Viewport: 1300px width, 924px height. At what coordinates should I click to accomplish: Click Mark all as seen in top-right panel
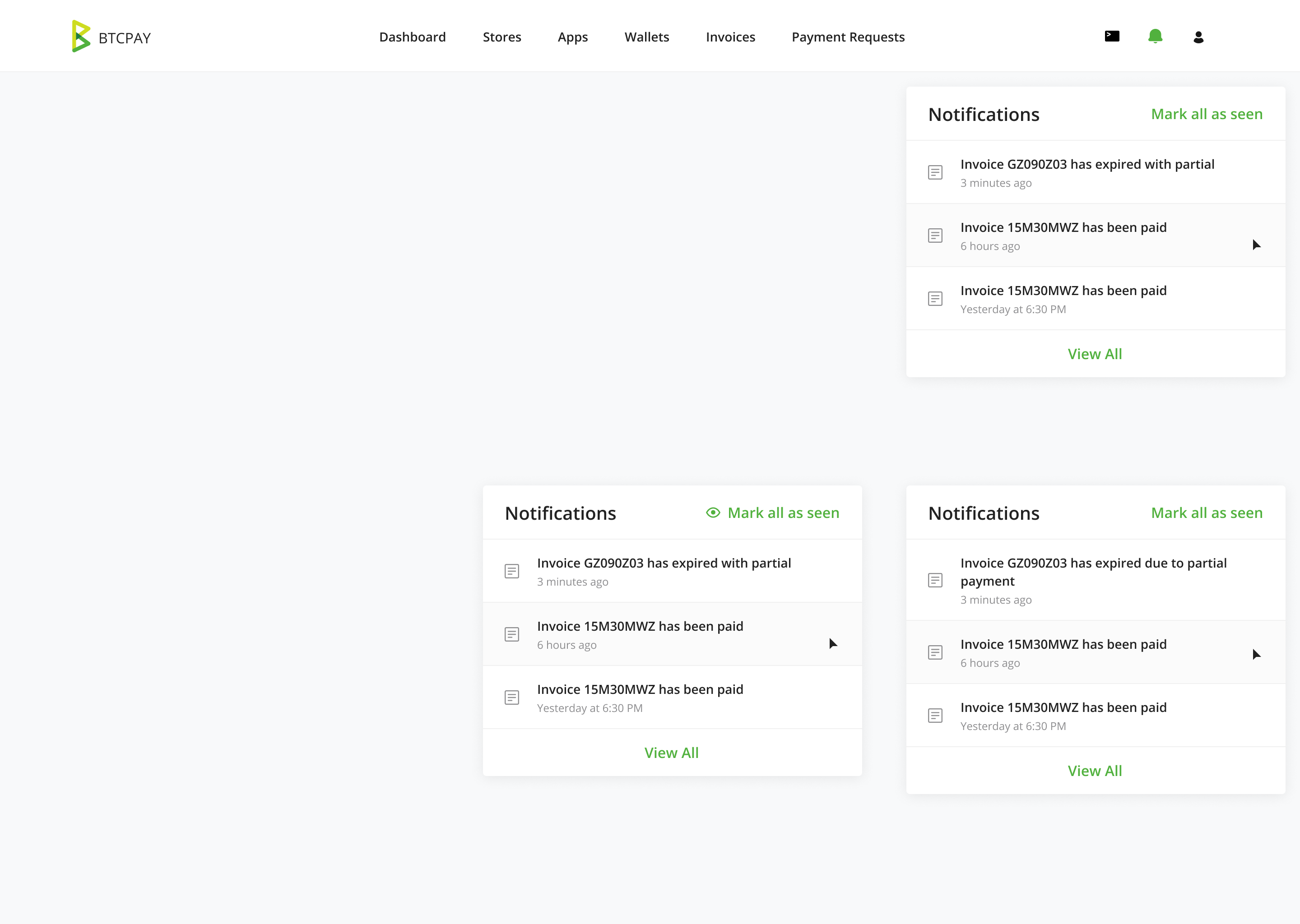click(1207, 114)
